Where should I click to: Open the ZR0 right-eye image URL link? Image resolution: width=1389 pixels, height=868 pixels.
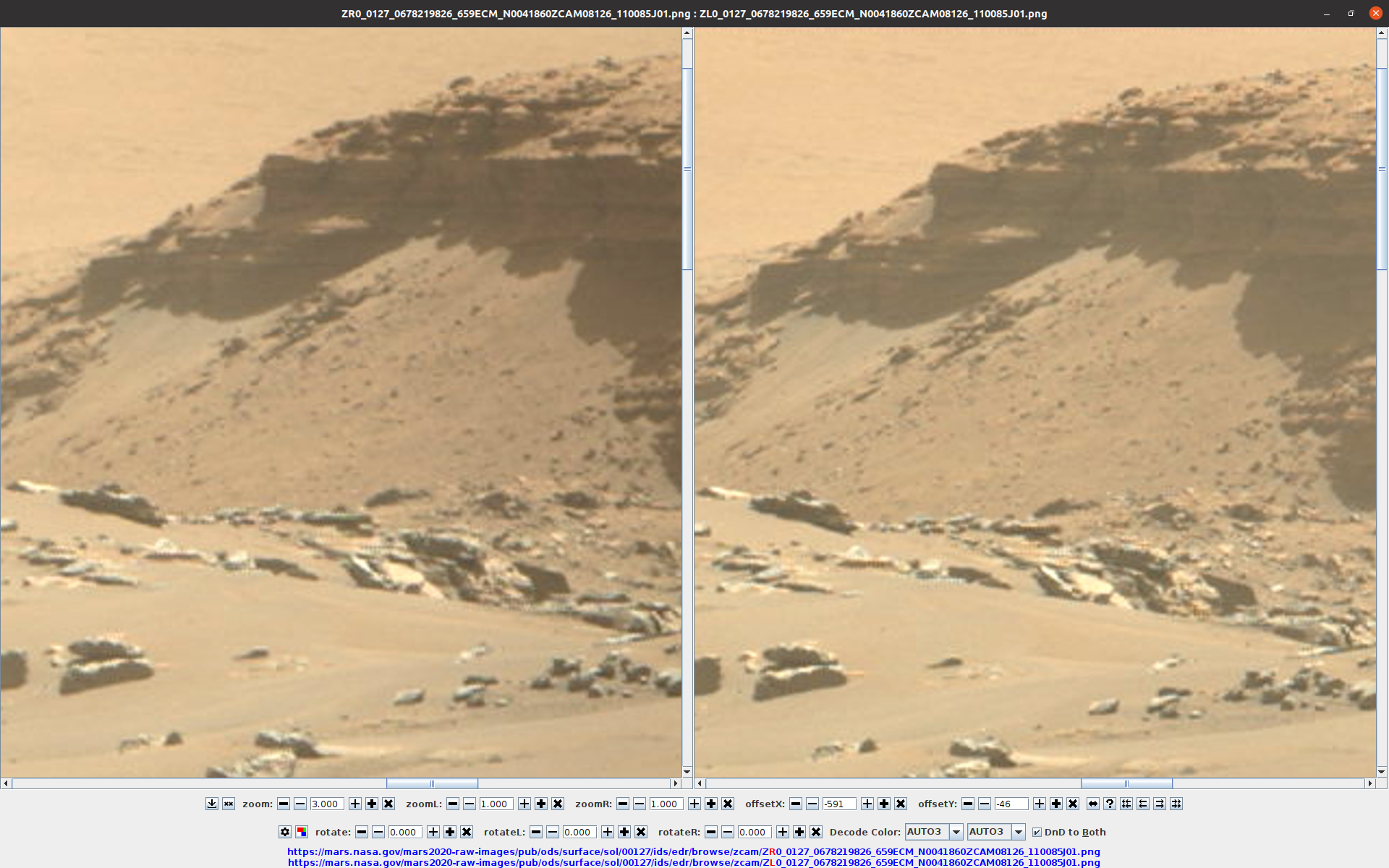pos(693,851)
